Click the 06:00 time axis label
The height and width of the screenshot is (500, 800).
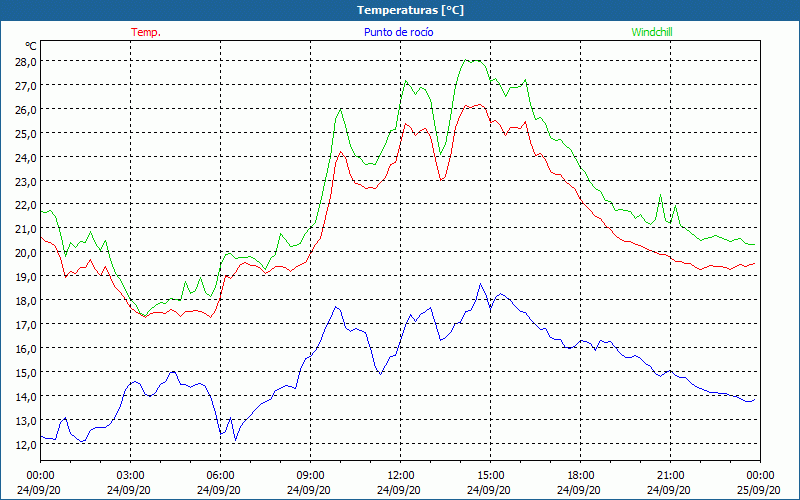point(220,476)
